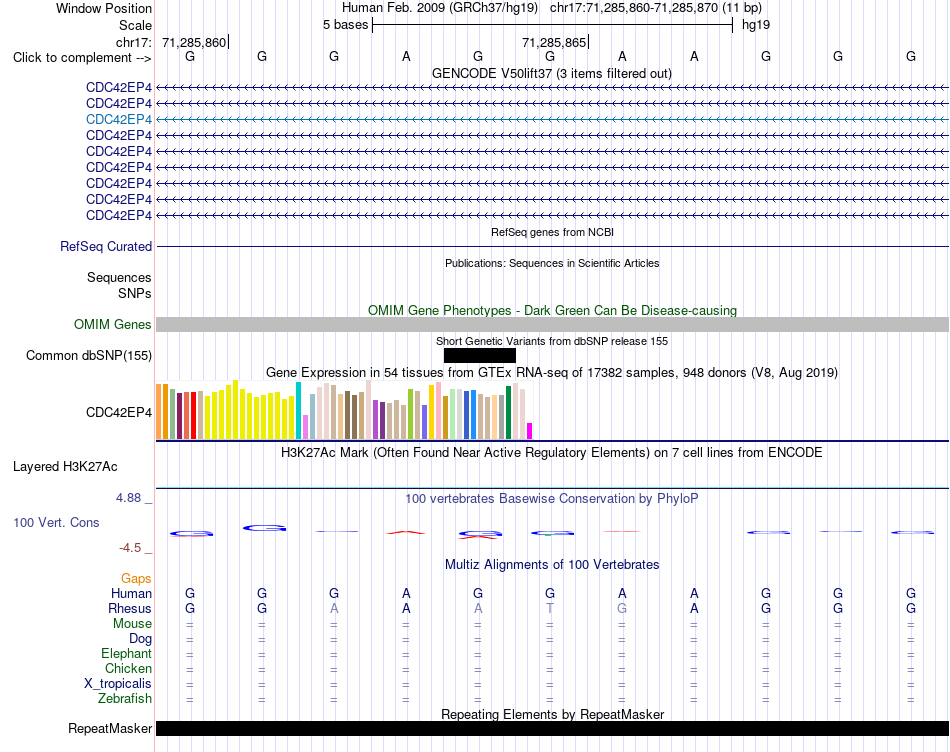
Task: Click the 'chr17:' ruler label
Action: [x=133, y=42]
